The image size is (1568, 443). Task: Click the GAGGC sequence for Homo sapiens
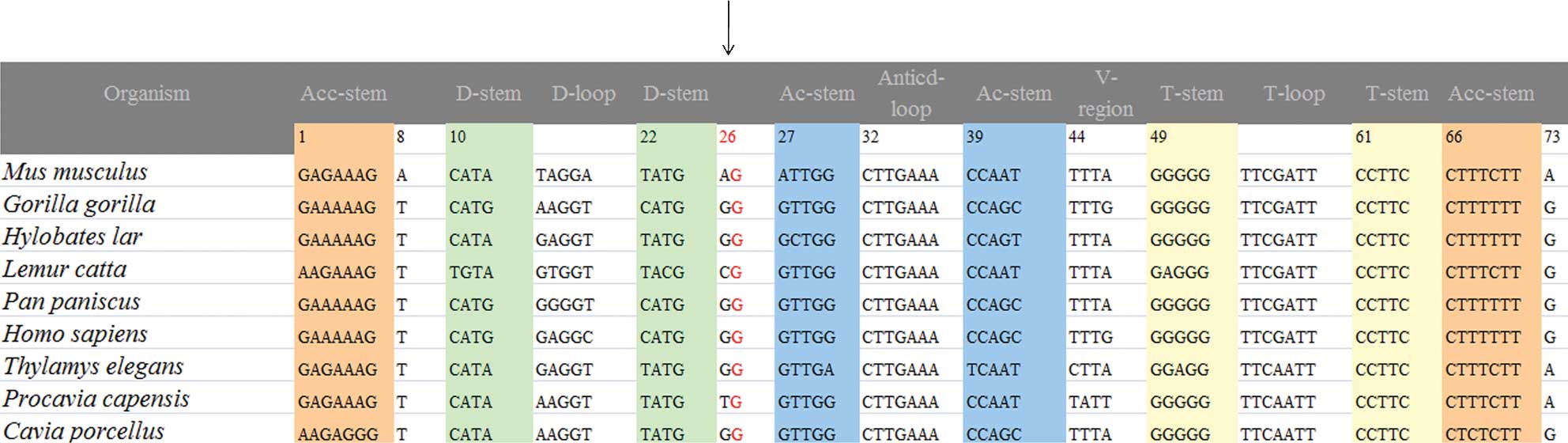564,337
